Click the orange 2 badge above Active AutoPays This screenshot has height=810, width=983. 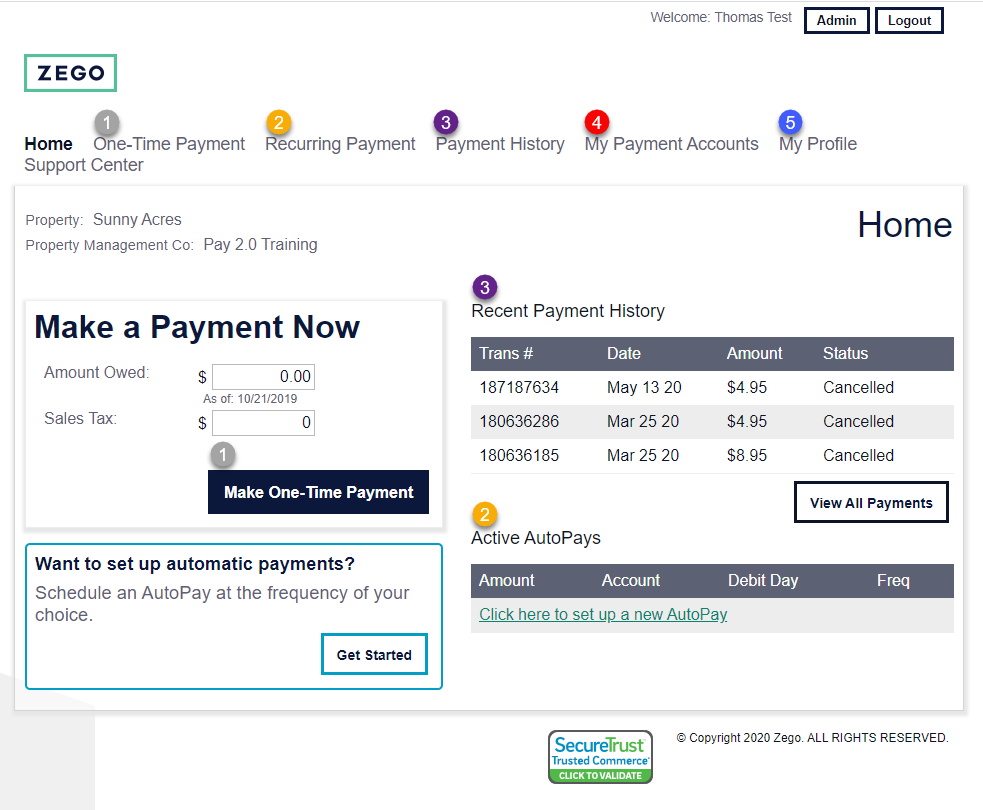[485, 515]
